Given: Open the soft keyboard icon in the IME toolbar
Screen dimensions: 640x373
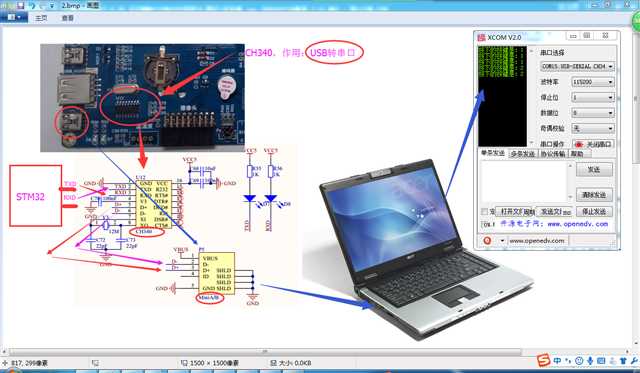Looking at the screenshot, I should (x=601, y=361).
